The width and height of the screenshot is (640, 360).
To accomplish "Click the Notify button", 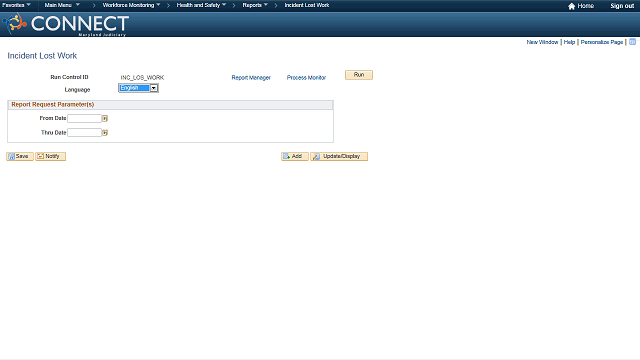I will tap(50, 156).
